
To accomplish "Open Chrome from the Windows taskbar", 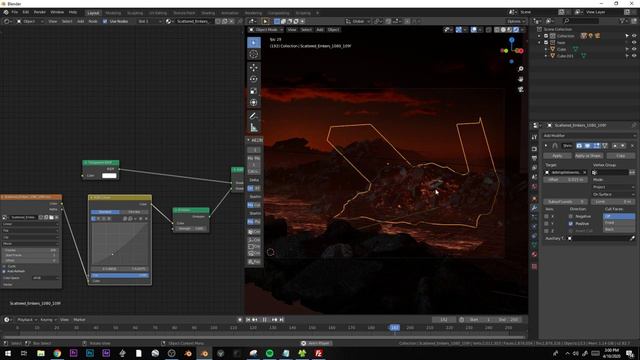I will (57, 353).
